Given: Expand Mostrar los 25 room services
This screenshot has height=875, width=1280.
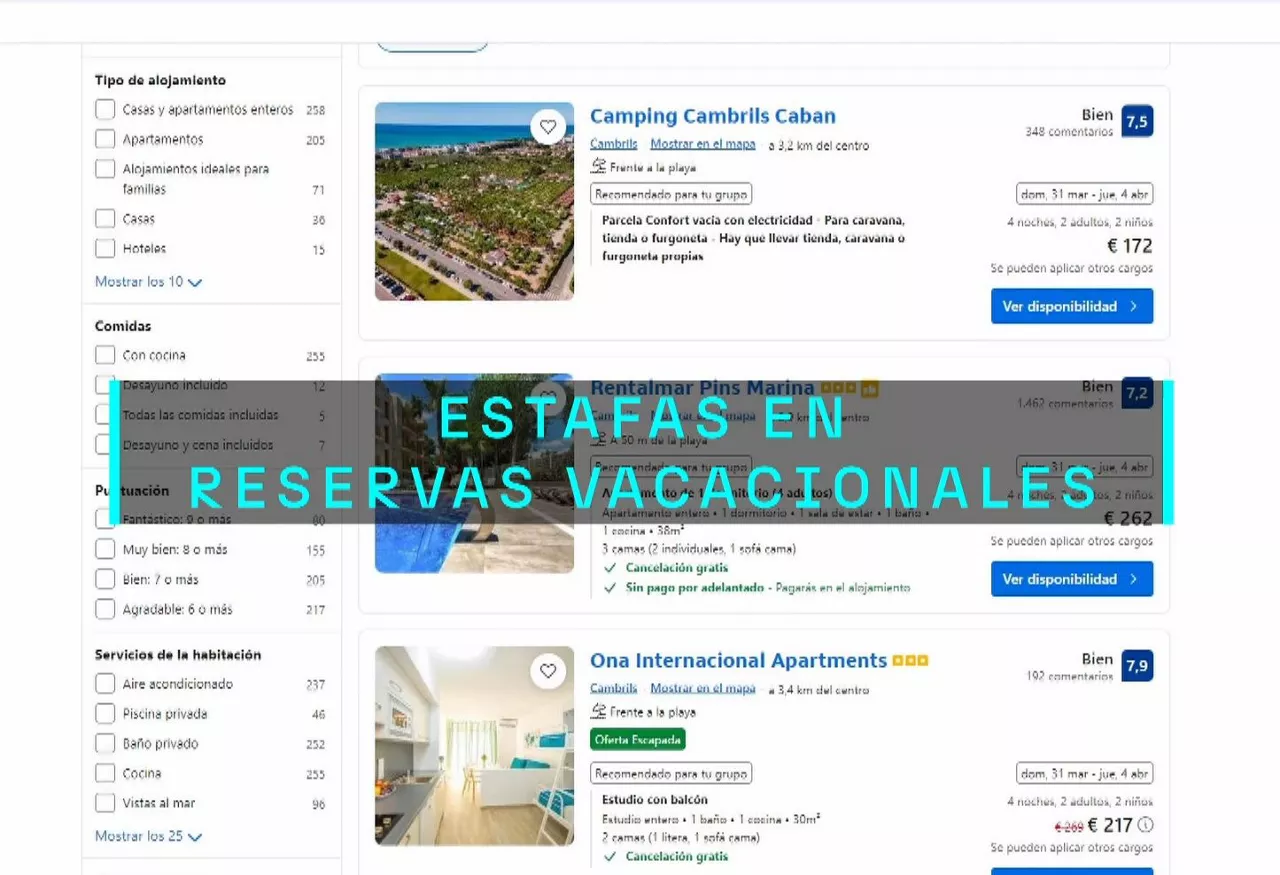Looking at the screenshot, I should point(148,836).
